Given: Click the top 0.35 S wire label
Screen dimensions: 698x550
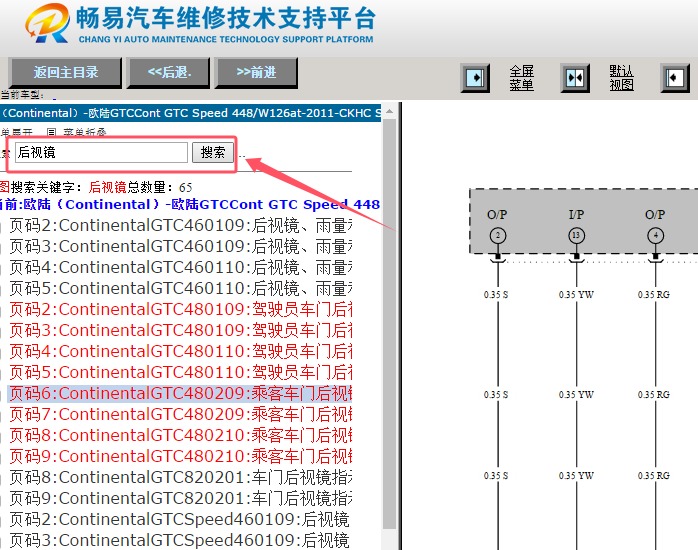Looking at the screenshot, I should pyautogui.click(x=496, y=295).
